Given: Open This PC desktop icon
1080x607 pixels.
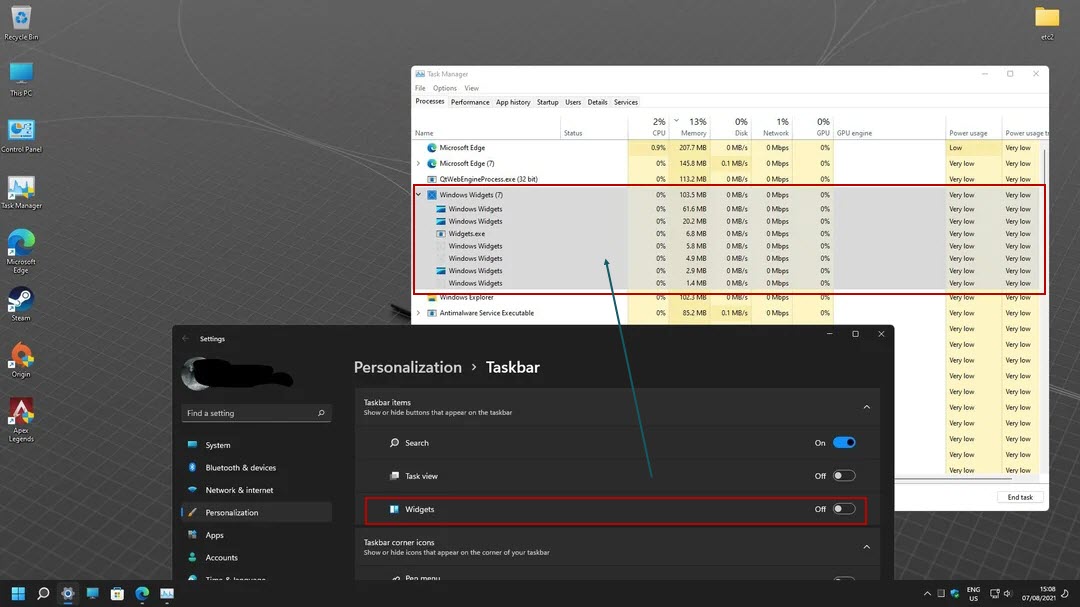Looking at the screenshot, I should 21,79.
